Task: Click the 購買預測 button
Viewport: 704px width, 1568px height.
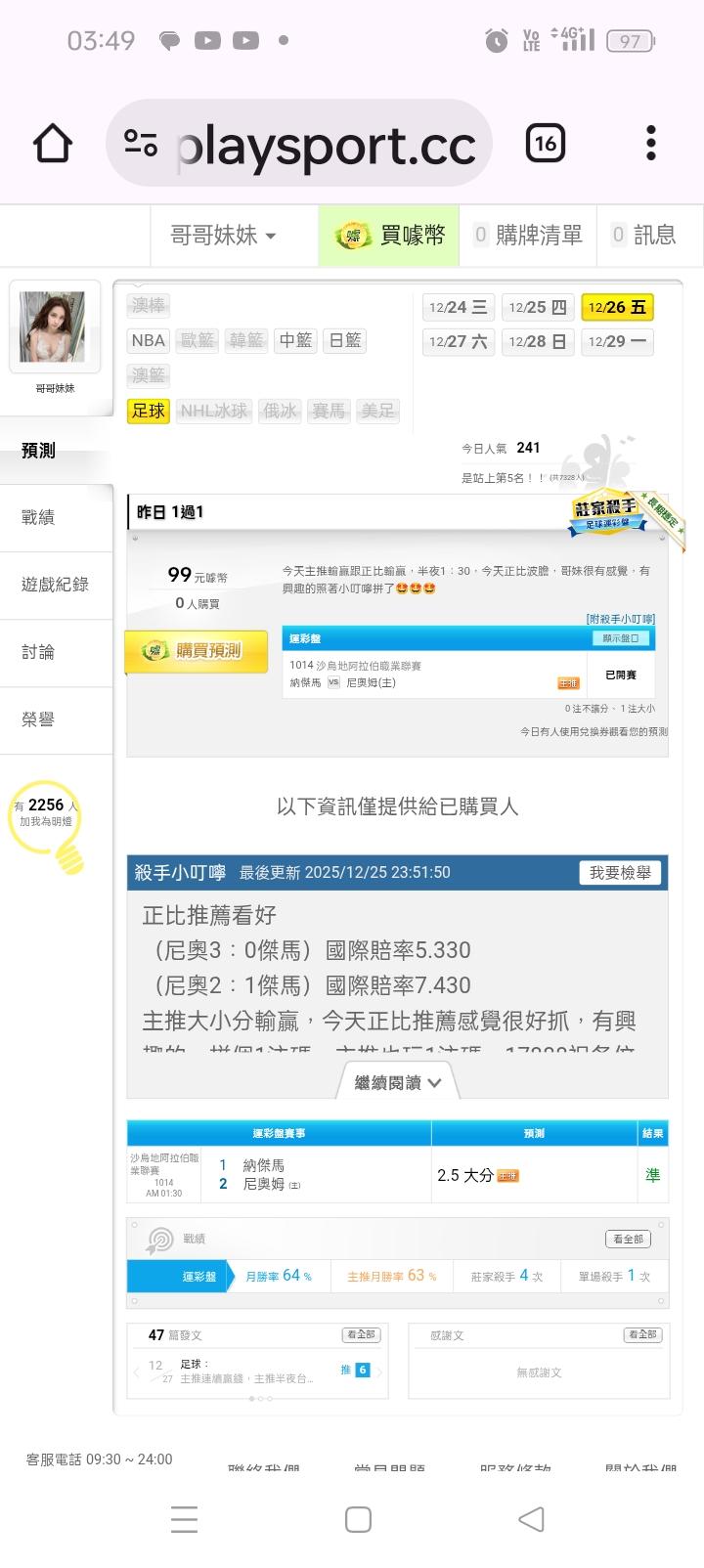Action: (197, 651)
